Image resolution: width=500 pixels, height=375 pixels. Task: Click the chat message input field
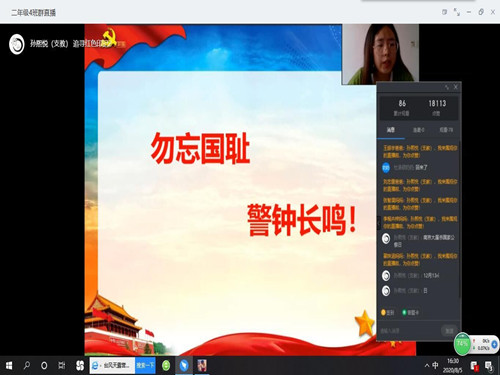pos(409,331)
